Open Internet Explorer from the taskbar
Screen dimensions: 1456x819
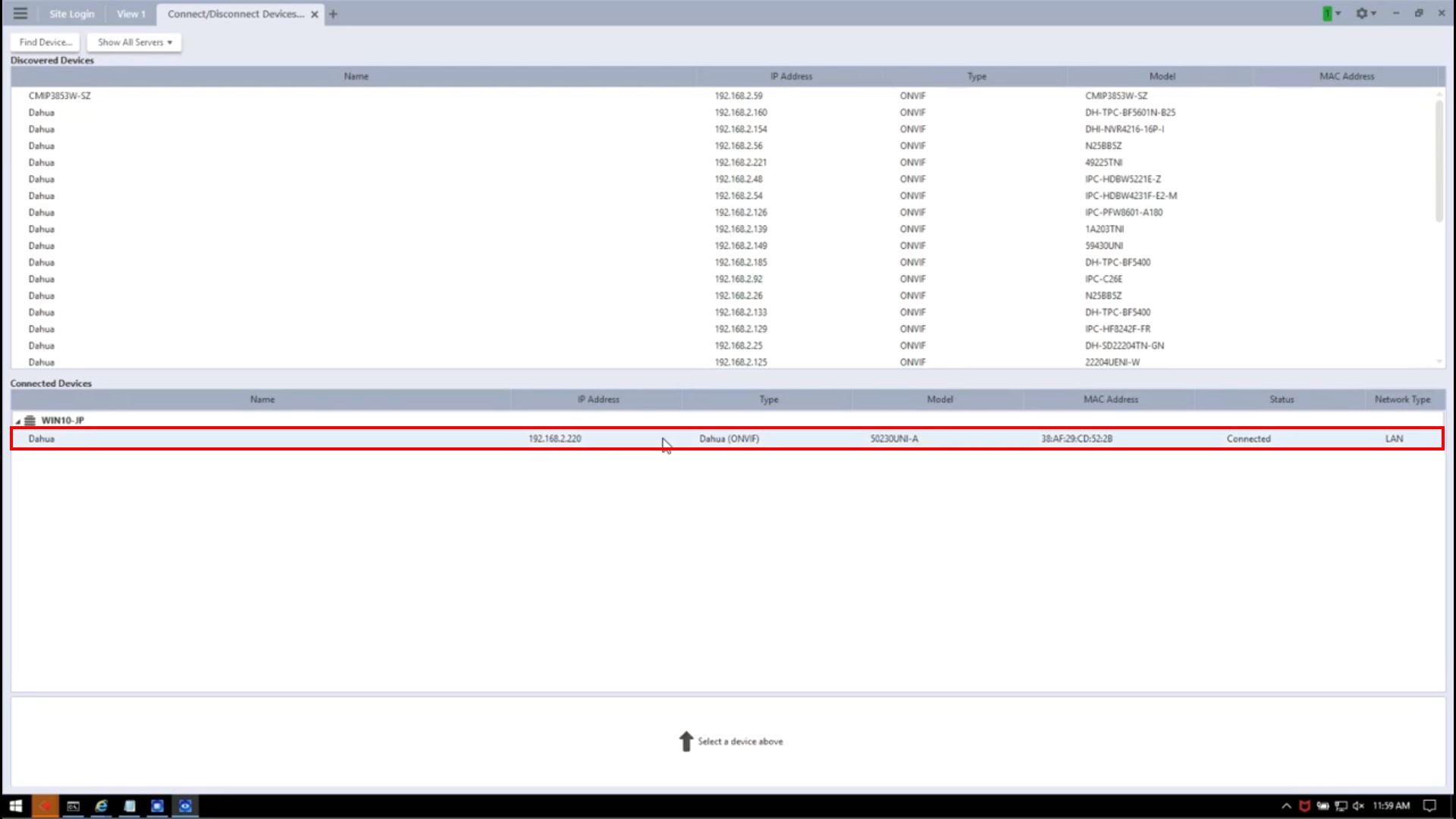coord(101,806)
